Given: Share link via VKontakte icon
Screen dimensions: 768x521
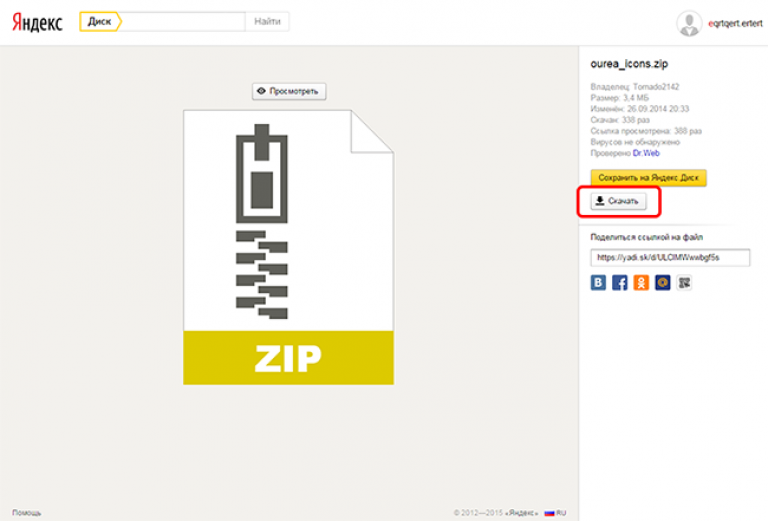Looking at the screenshot, I should coord(599,283).
